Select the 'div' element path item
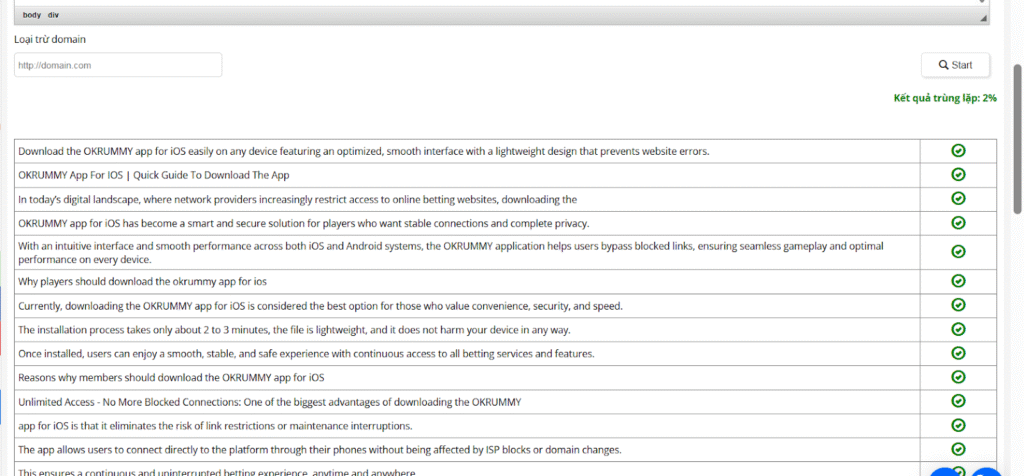Viewport: 1024px width, 476px height. click(53, 15)
